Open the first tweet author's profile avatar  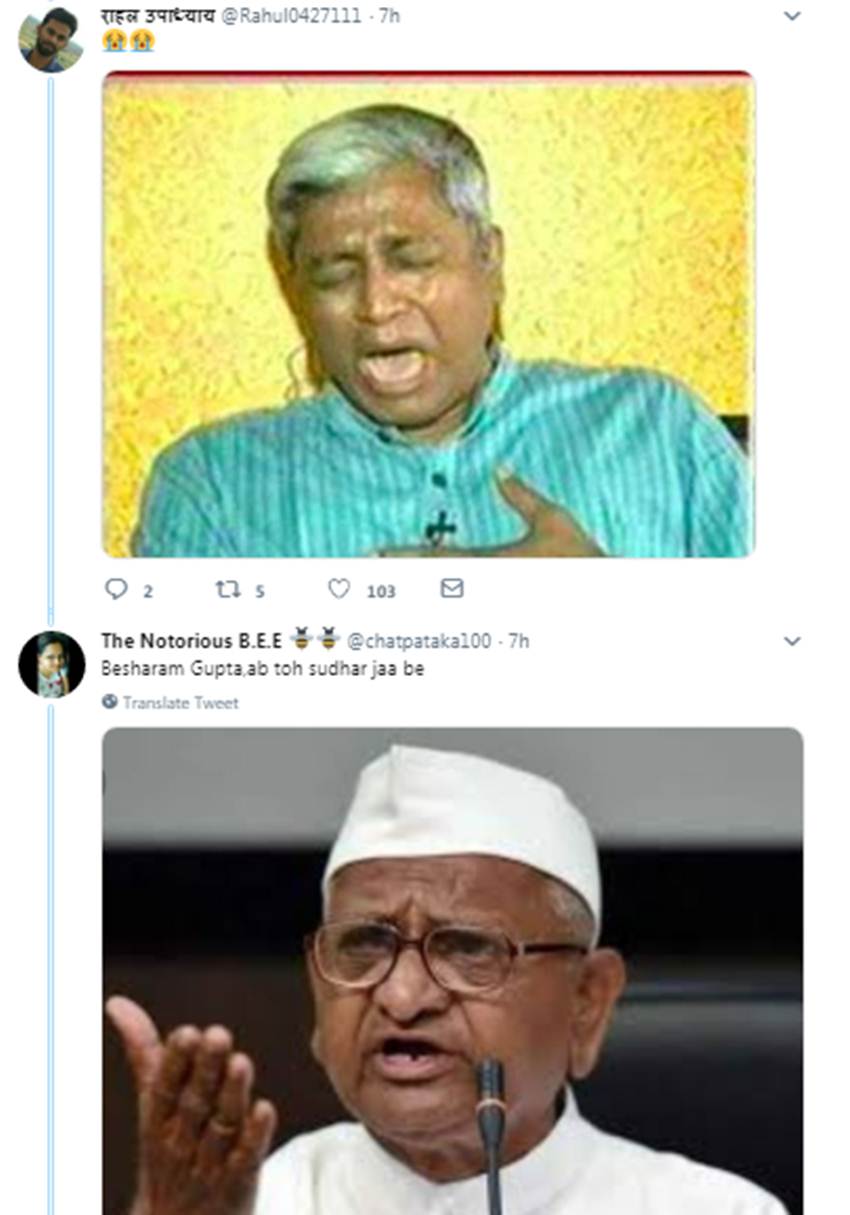(51, 40)
